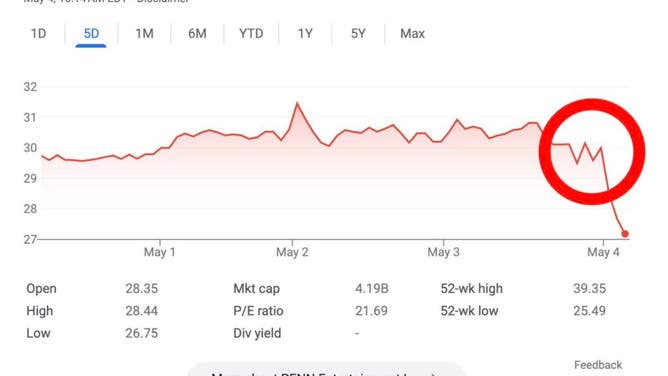Open the YTD chart view
This screenshot has width=668, height=376.
pos(251,34)
